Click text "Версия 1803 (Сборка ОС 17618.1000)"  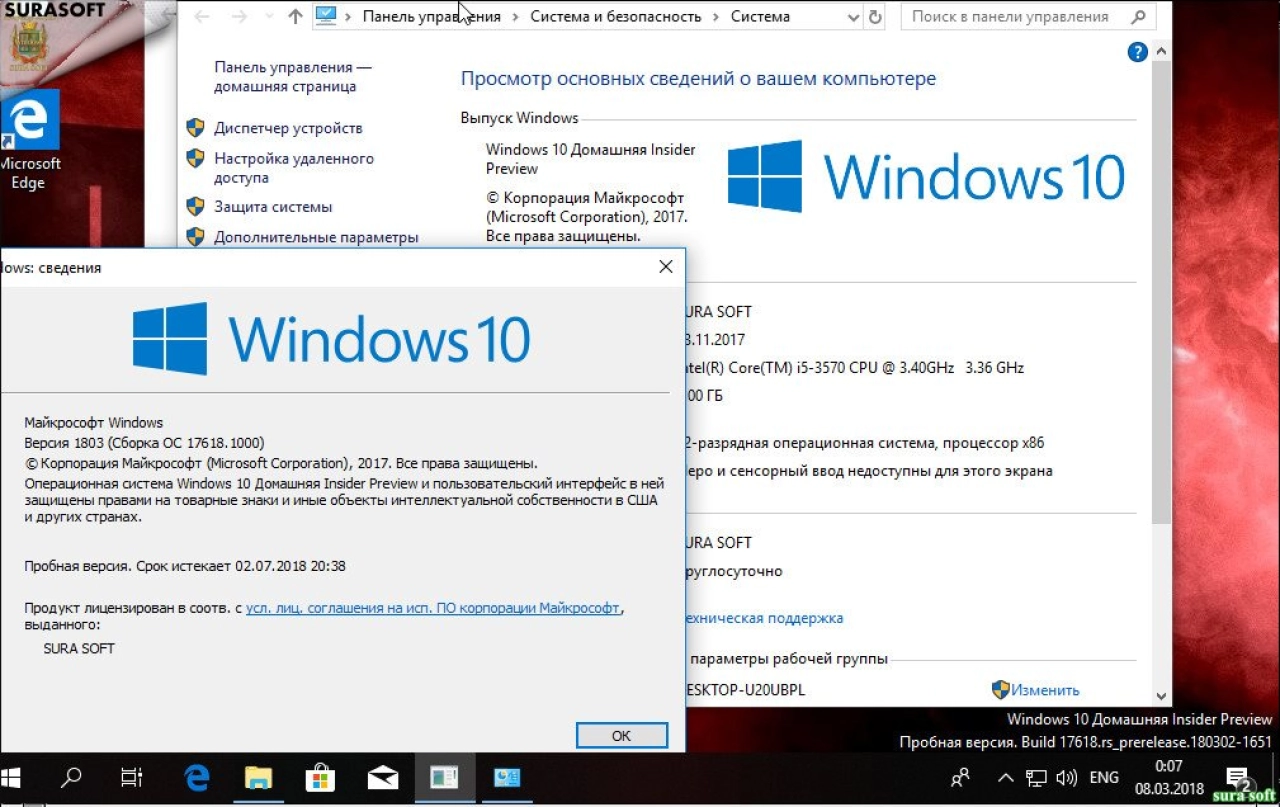(x=145, y=442)
